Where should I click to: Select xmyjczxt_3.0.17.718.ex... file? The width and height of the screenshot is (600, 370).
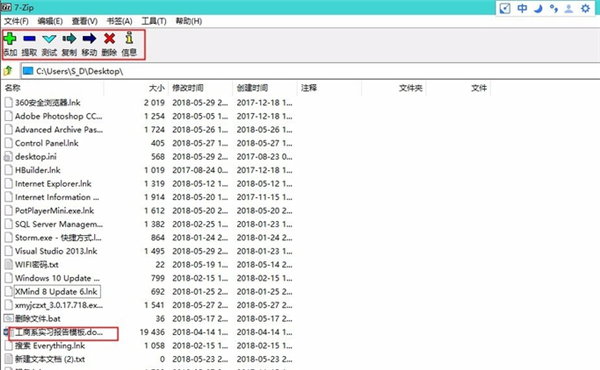point(59,305)
